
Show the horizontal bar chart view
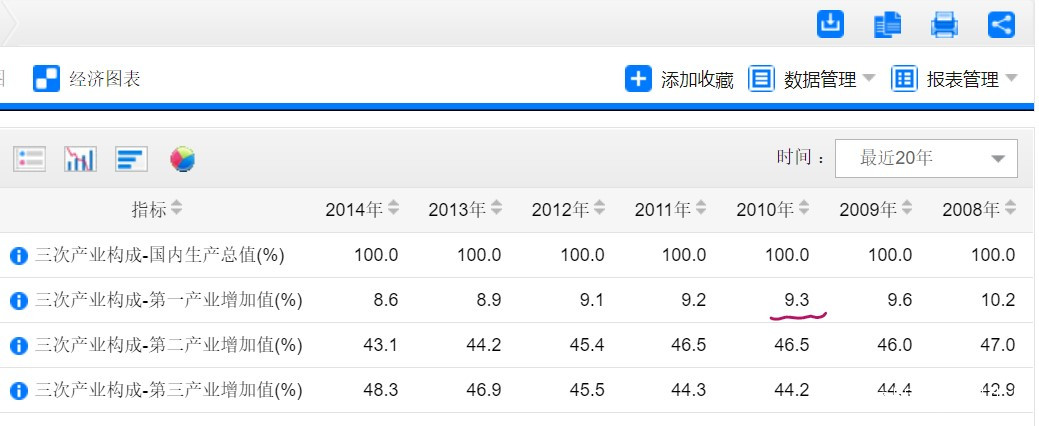coord(131,158)
